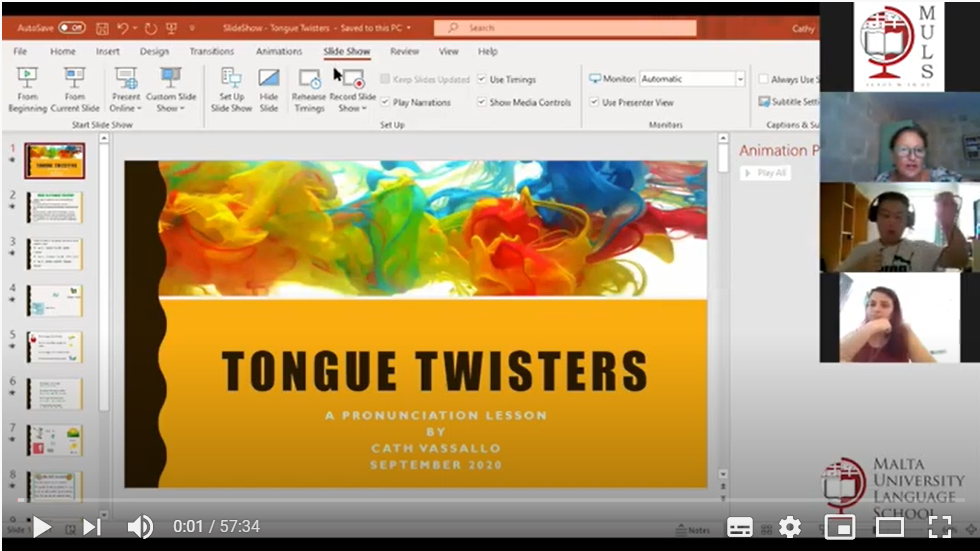Screen dimensions: 980x551
Task: Enable miniplayer mode
Action: point(839,527)
